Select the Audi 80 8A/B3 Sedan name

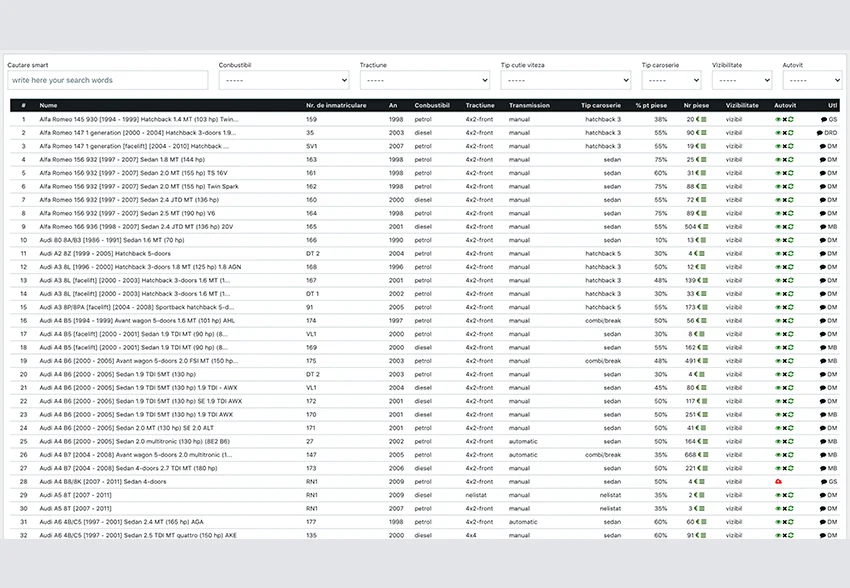pos(112,240)
